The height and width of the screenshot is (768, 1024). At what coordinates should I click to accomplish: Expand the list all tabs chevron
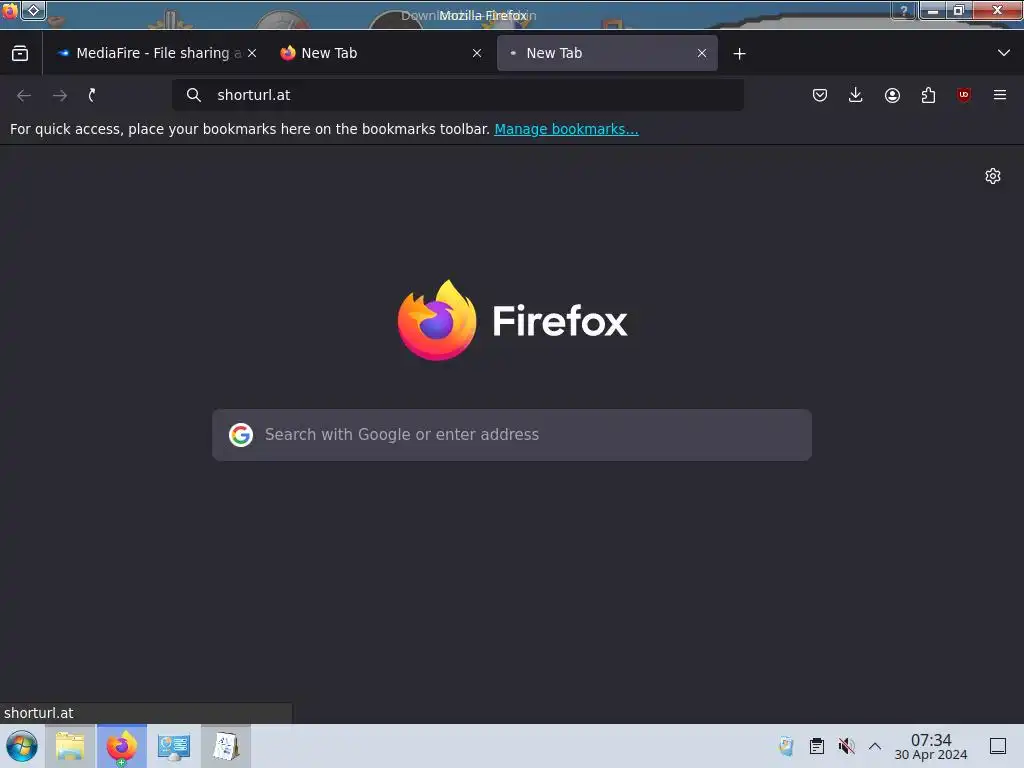tap(1004, 53)
